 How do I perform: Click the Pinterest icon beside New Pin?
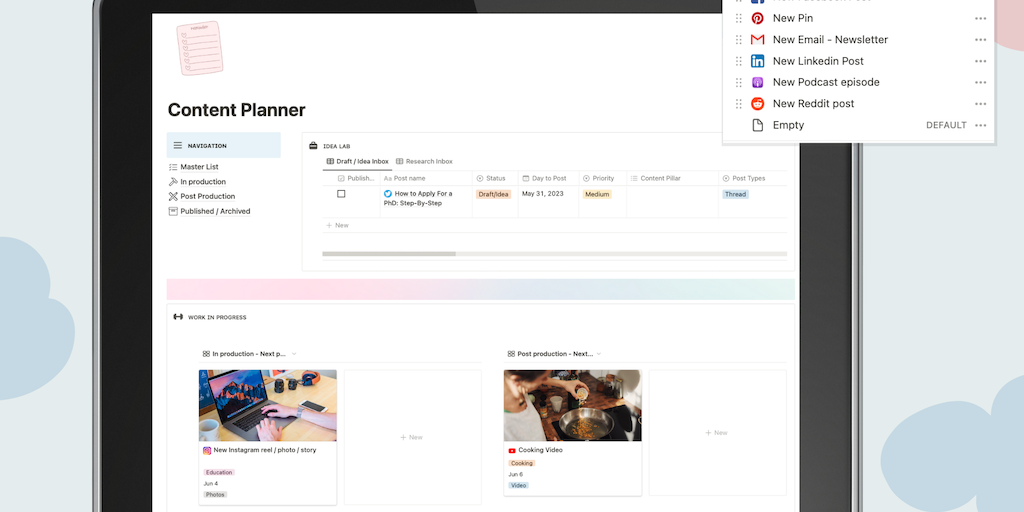[758, 18]
